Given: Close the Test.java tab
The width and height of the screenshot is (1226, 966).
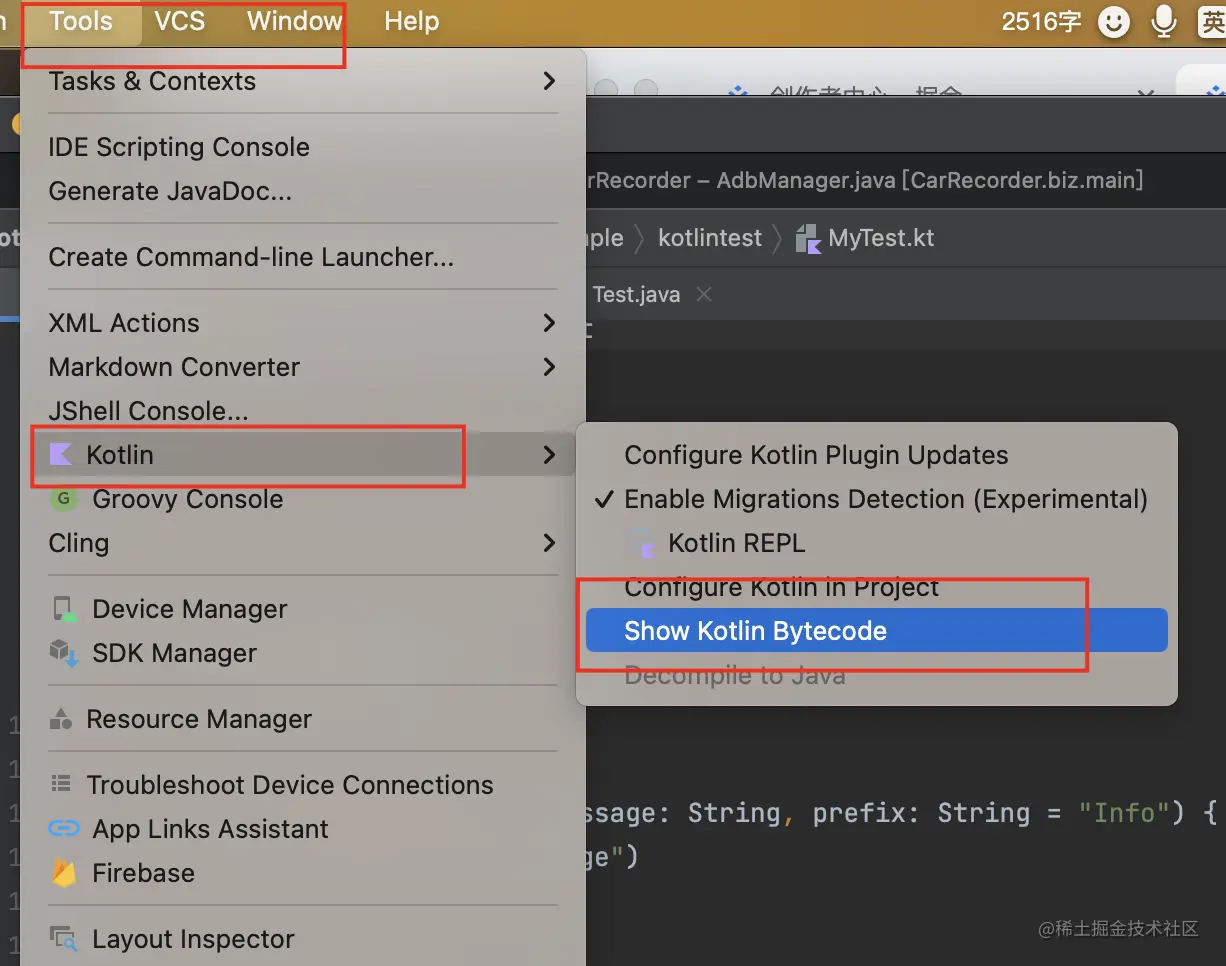Looking at the screenshot, I should pyautogui.click(x=704, y=294).
